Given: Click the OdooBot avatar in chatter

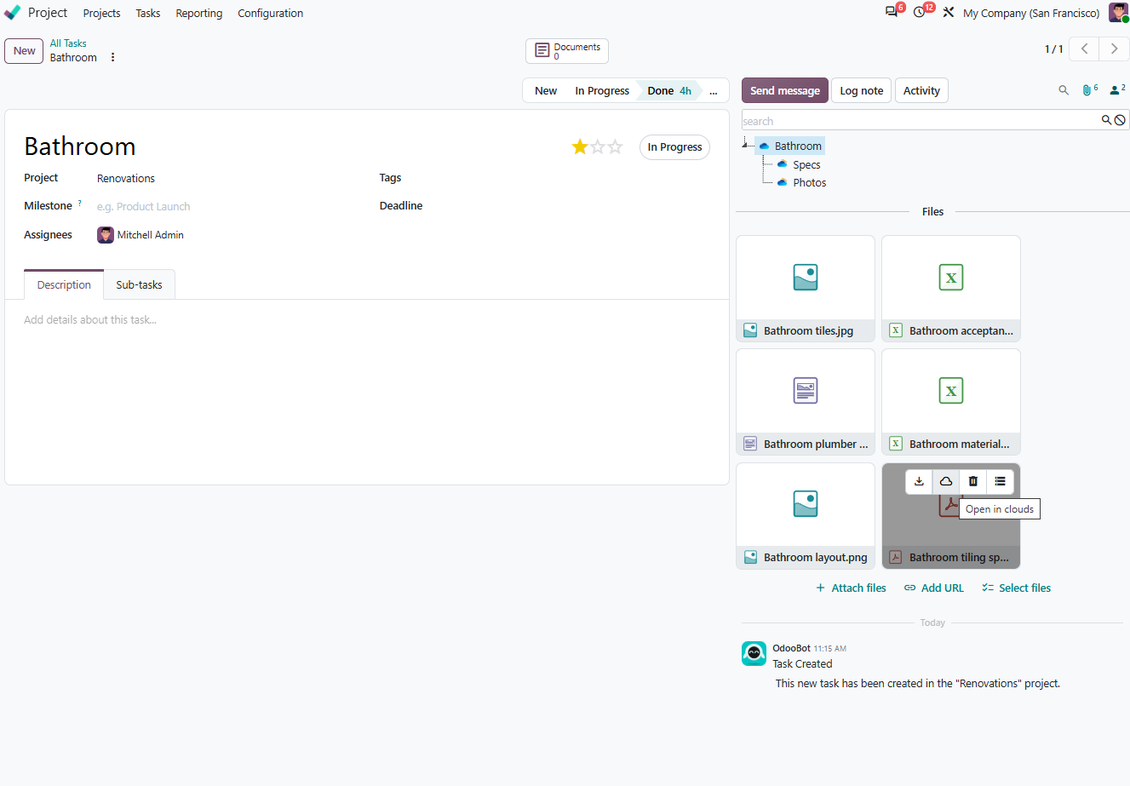Looking at the screenshot, I should [754, 653].
